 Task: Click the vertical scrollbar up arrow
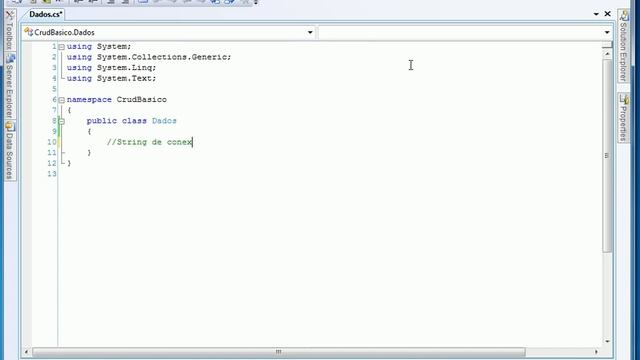click(x=607, y=54)
